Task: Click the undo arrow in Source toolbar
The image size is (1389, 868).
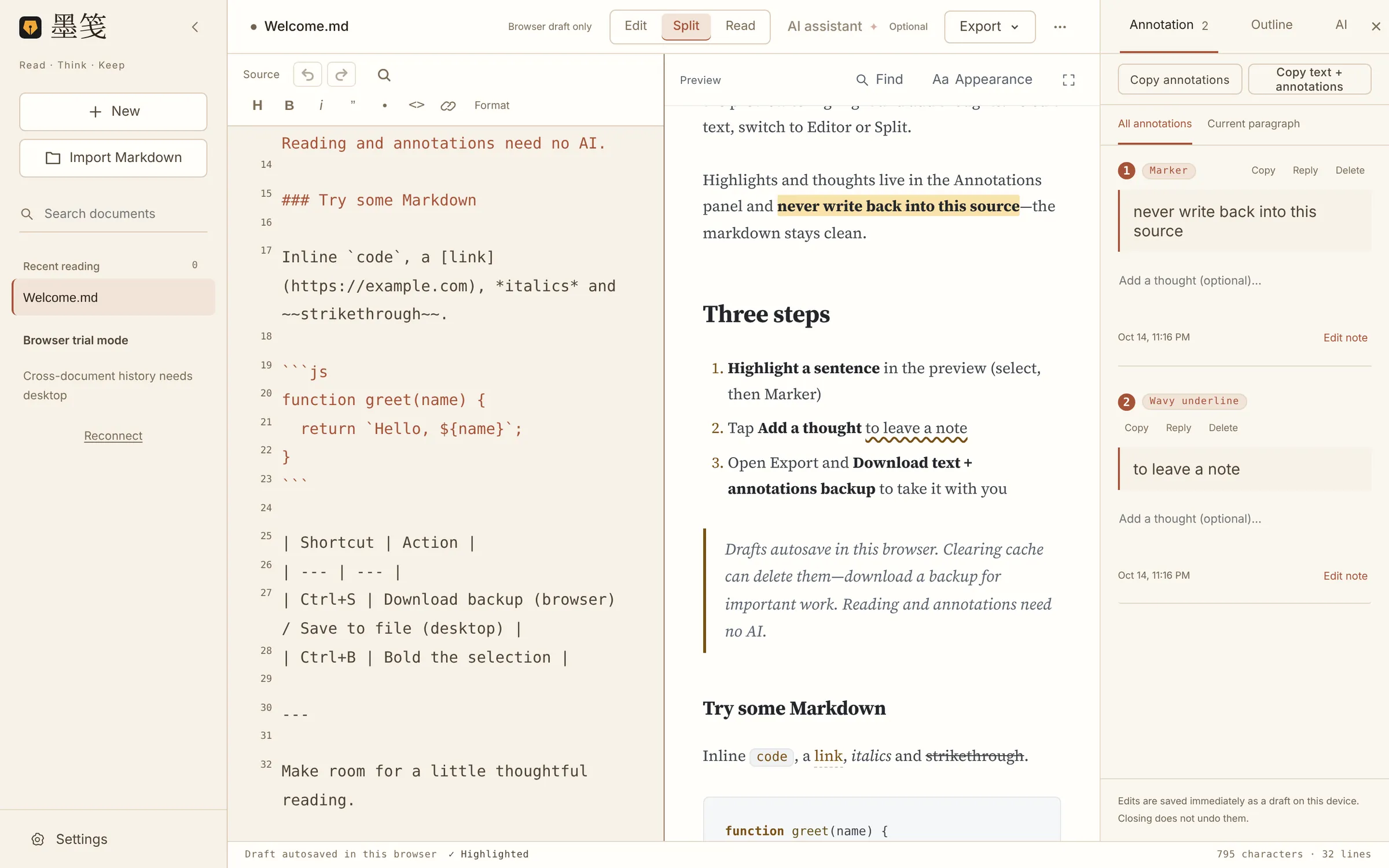Action: pos(307,75)
